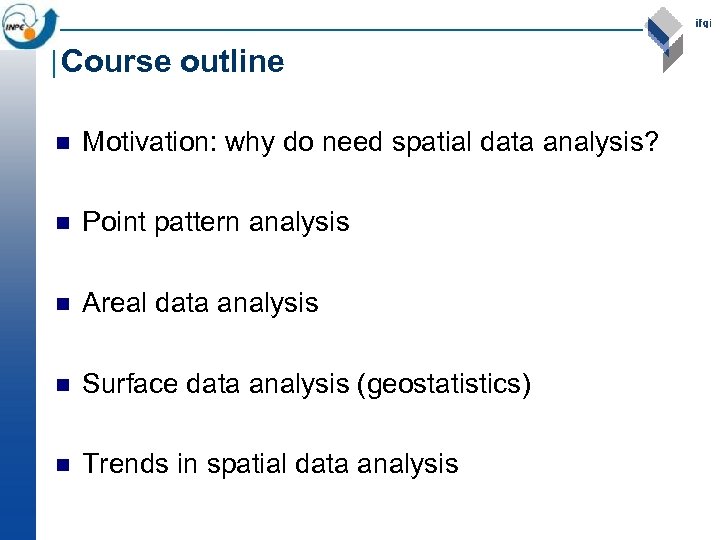Image resolution: width=720 pixels, height=540 pixels.
Task: Open the "Motivation: why do need spatial" line
Action: 370,143
